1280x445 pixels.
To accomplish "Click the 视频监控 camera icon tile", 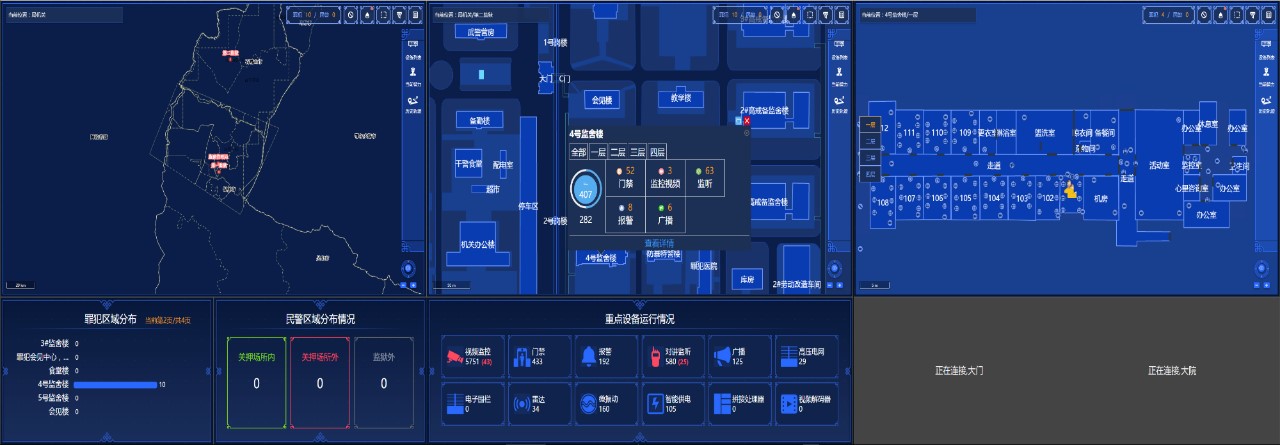I will [455, 356].
